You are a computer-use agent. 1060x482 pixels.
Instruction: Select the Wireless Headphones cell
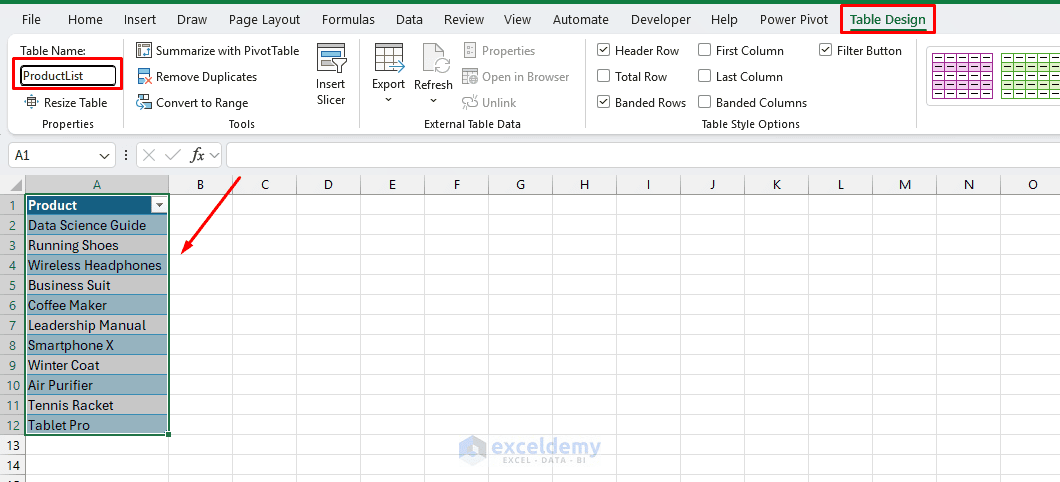point(97,265)
